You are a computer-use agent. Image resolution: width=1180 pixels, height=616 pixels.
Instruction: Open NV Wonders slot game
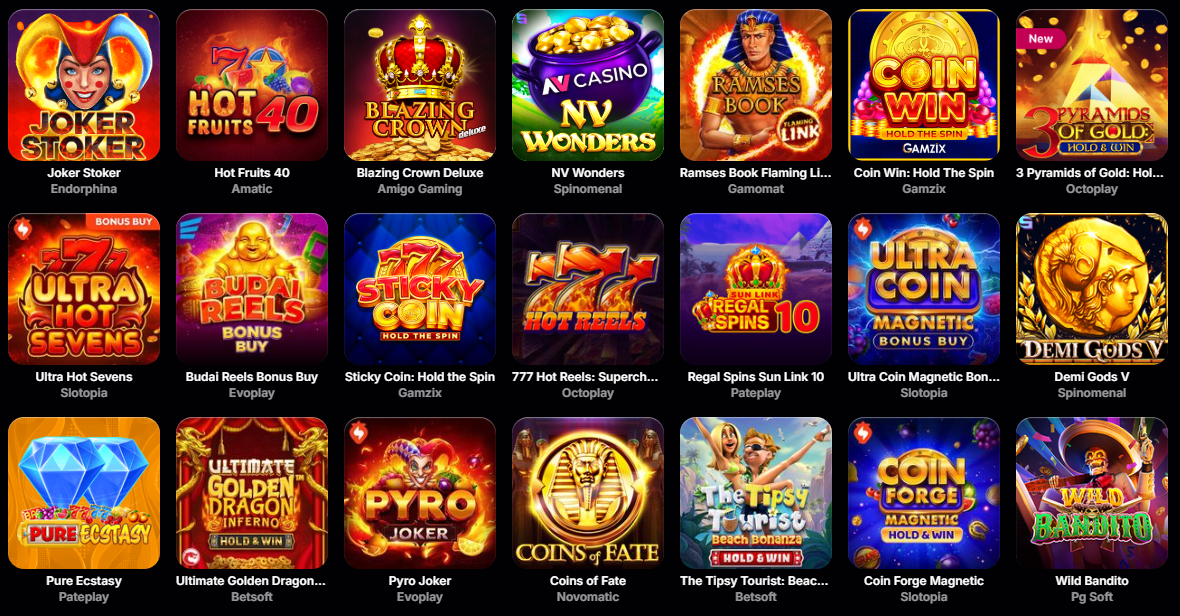588,85
